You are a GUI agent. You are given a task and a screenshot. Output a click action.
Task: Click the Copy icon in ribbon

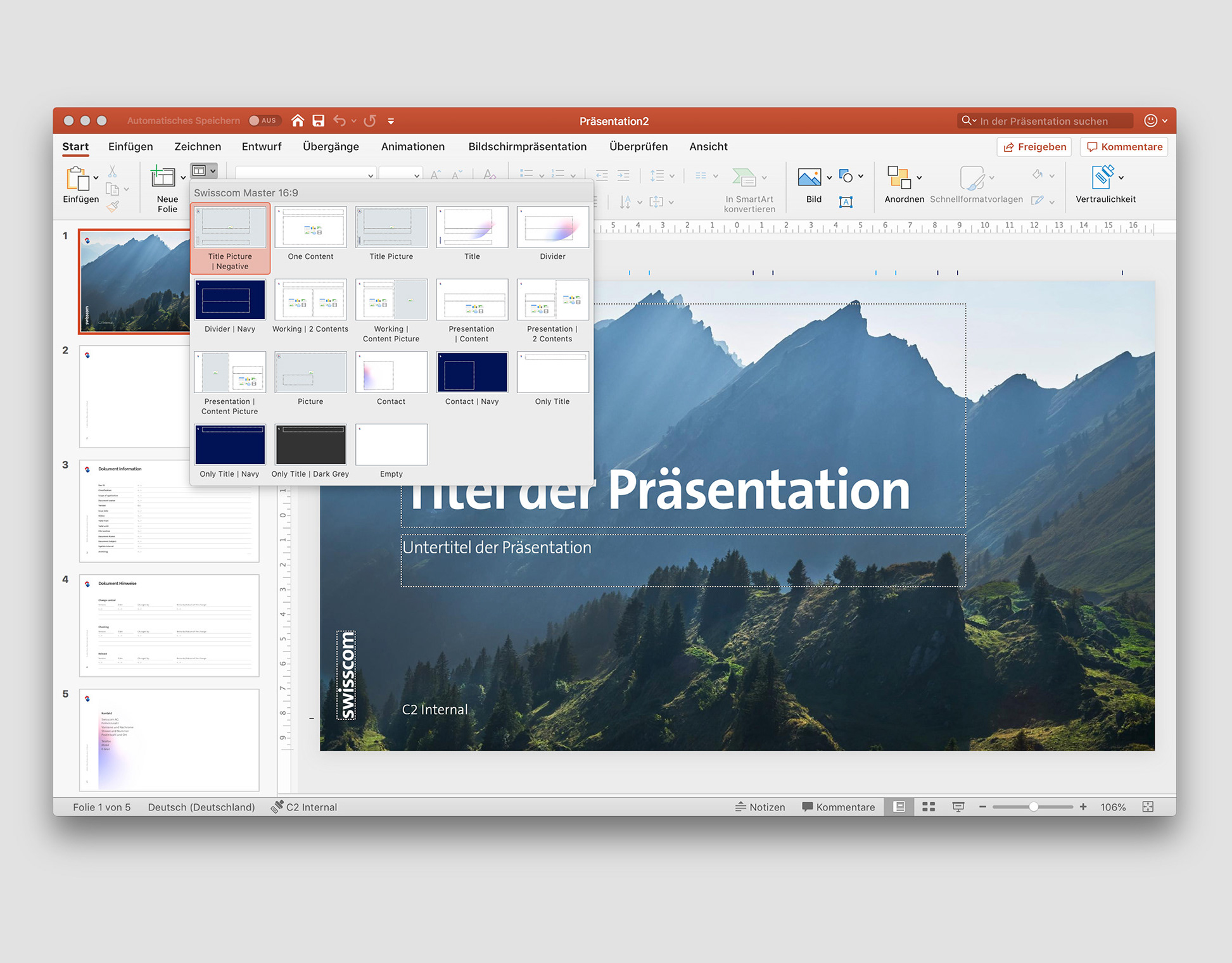pyautogui.click(x=113, y=189)
